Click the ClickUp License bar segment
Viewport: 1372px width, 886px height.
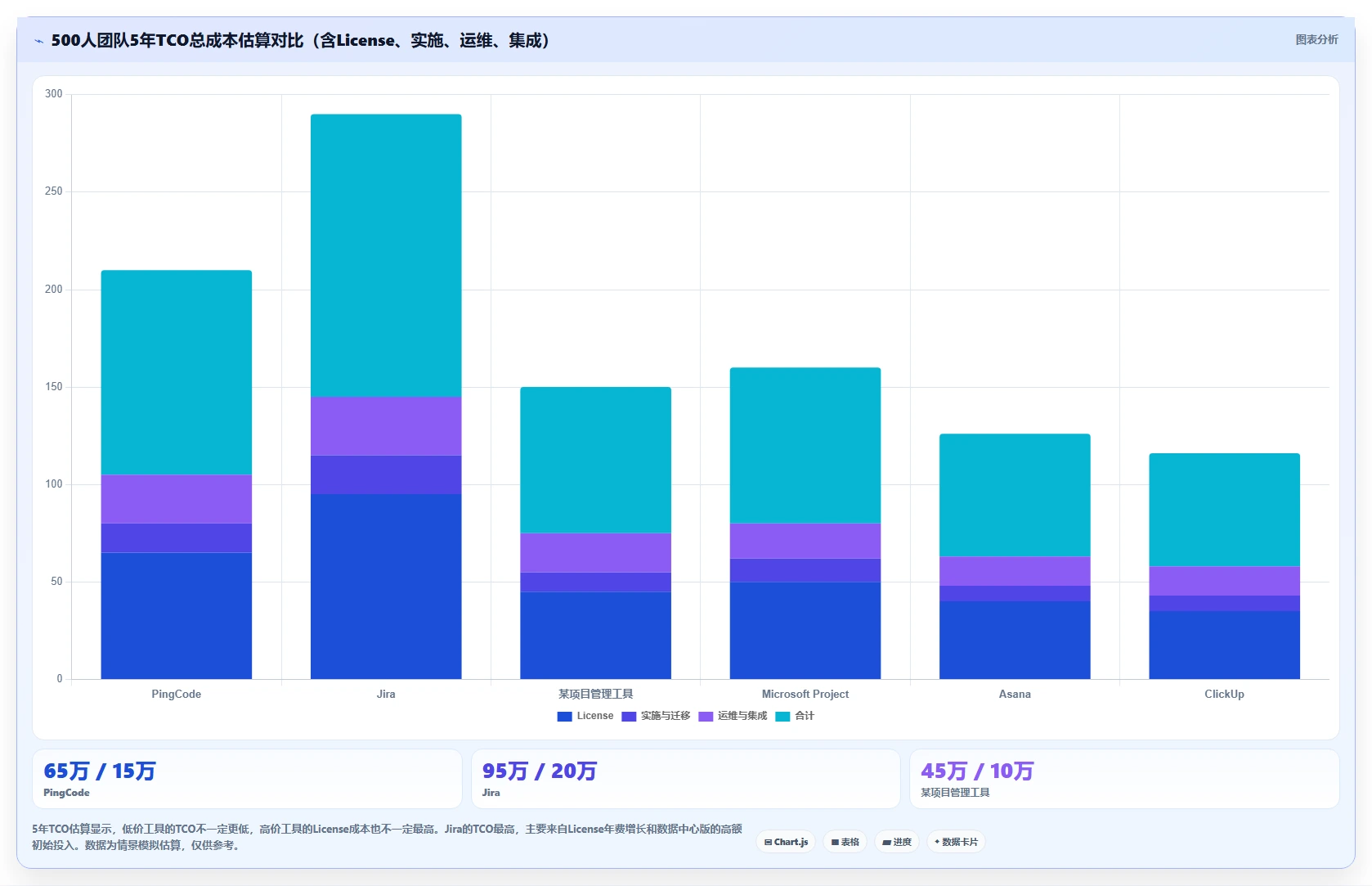[x=1224, y=645]
